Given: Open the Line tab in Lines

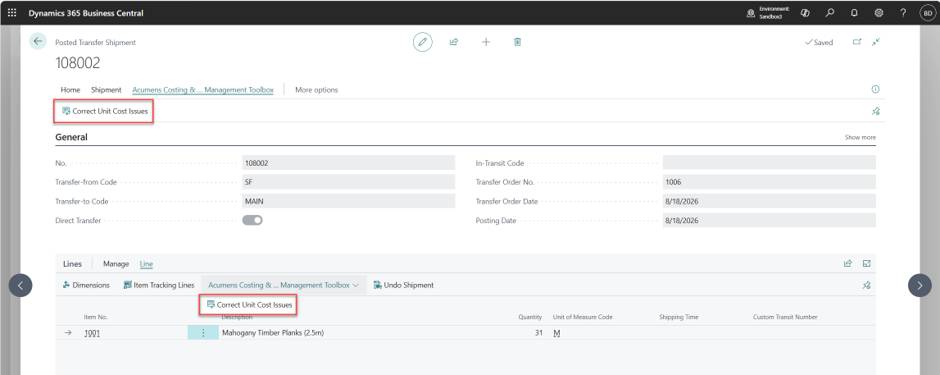Looking at the screenshot, I should (146, 264).
